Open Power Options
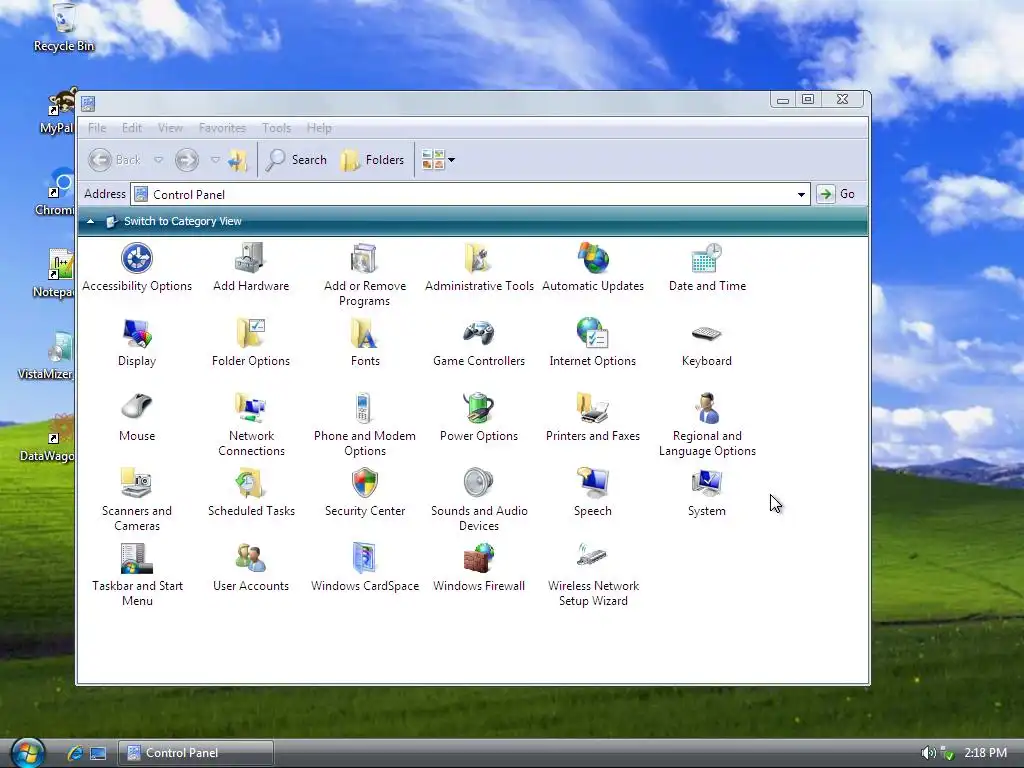 point(479,417)
